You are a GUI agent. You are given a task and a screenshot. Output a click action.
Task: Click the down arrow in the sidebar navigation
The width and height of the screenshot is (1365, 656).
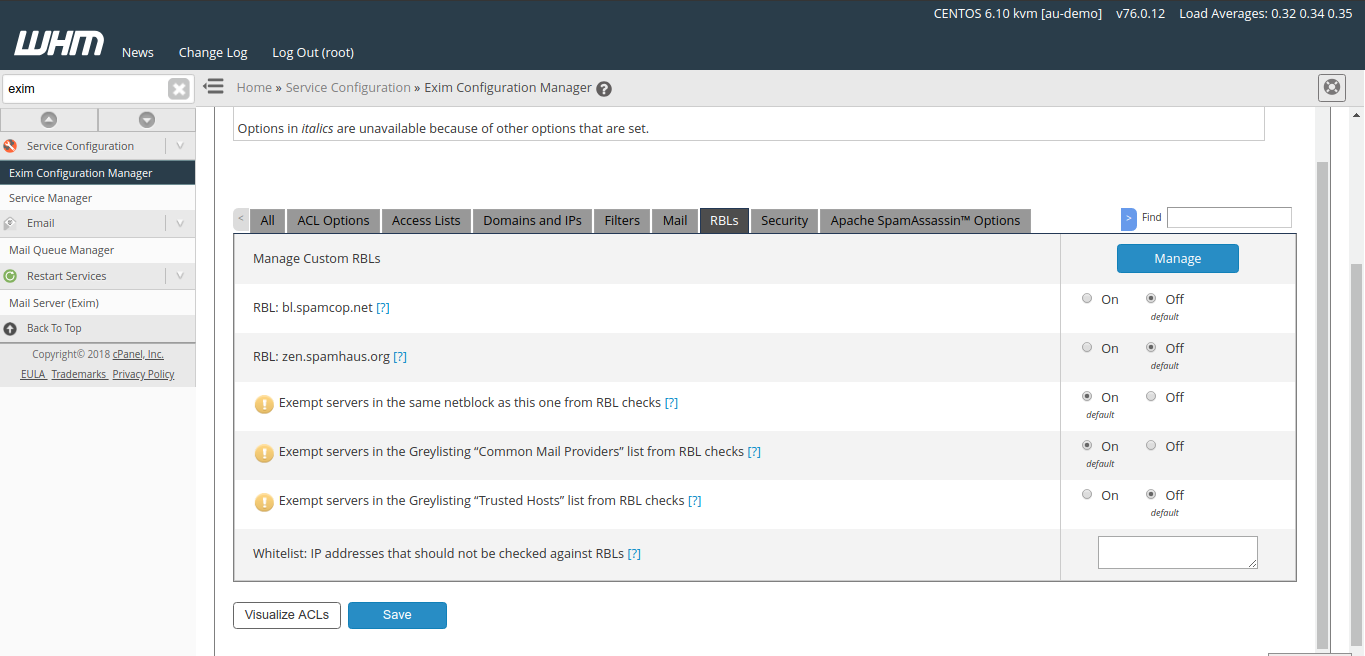pyautogui.click(x=146, y=119)
